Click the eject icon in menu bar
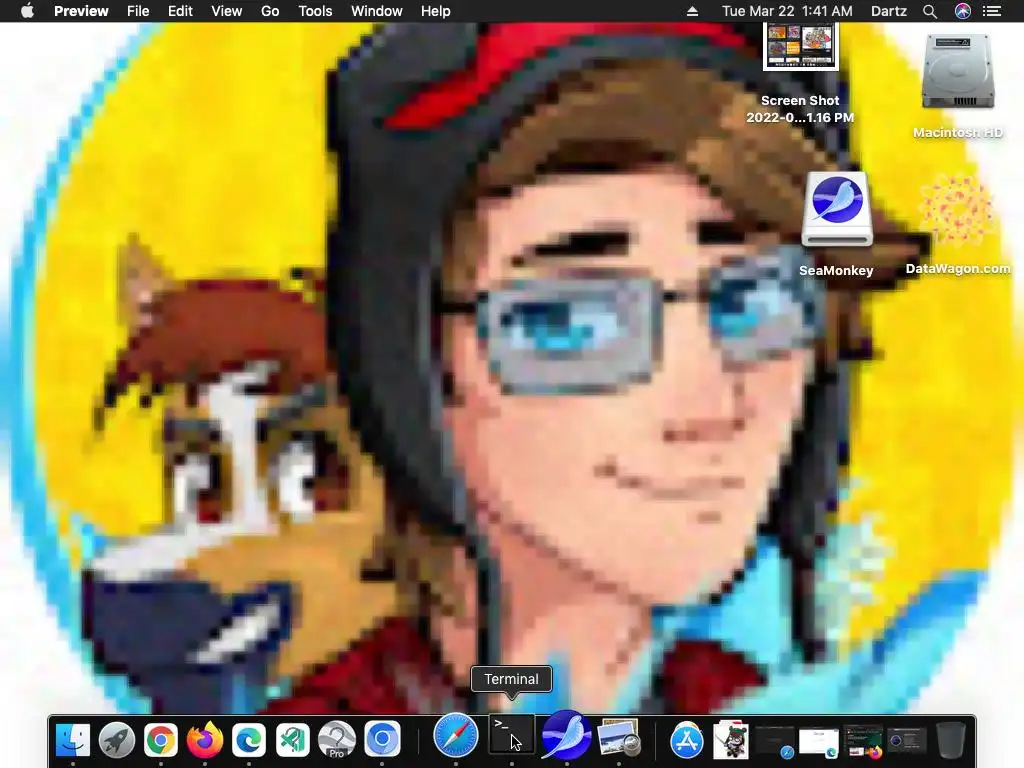 point(692,11)
